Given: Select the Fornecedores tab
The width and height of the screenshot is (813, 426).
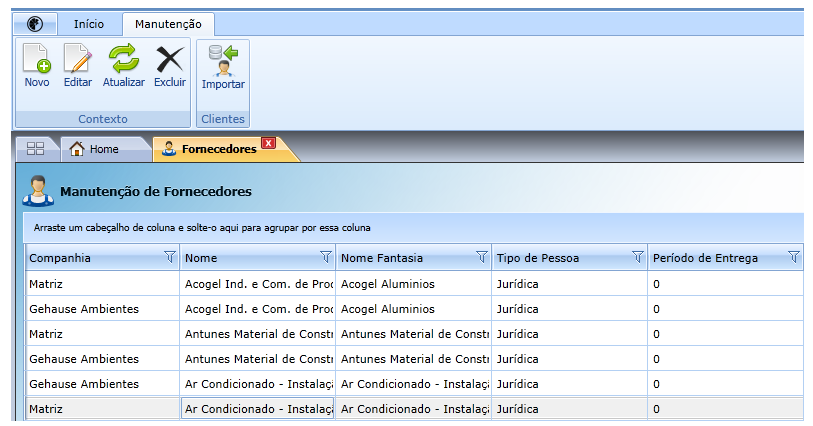Looking at the screenshot, I should click(219, 149).
